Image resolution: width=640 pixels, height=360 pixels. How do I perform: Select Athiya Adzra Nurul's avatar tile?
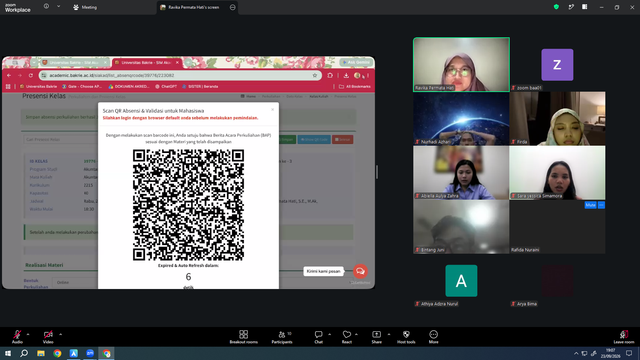(461, 281)
